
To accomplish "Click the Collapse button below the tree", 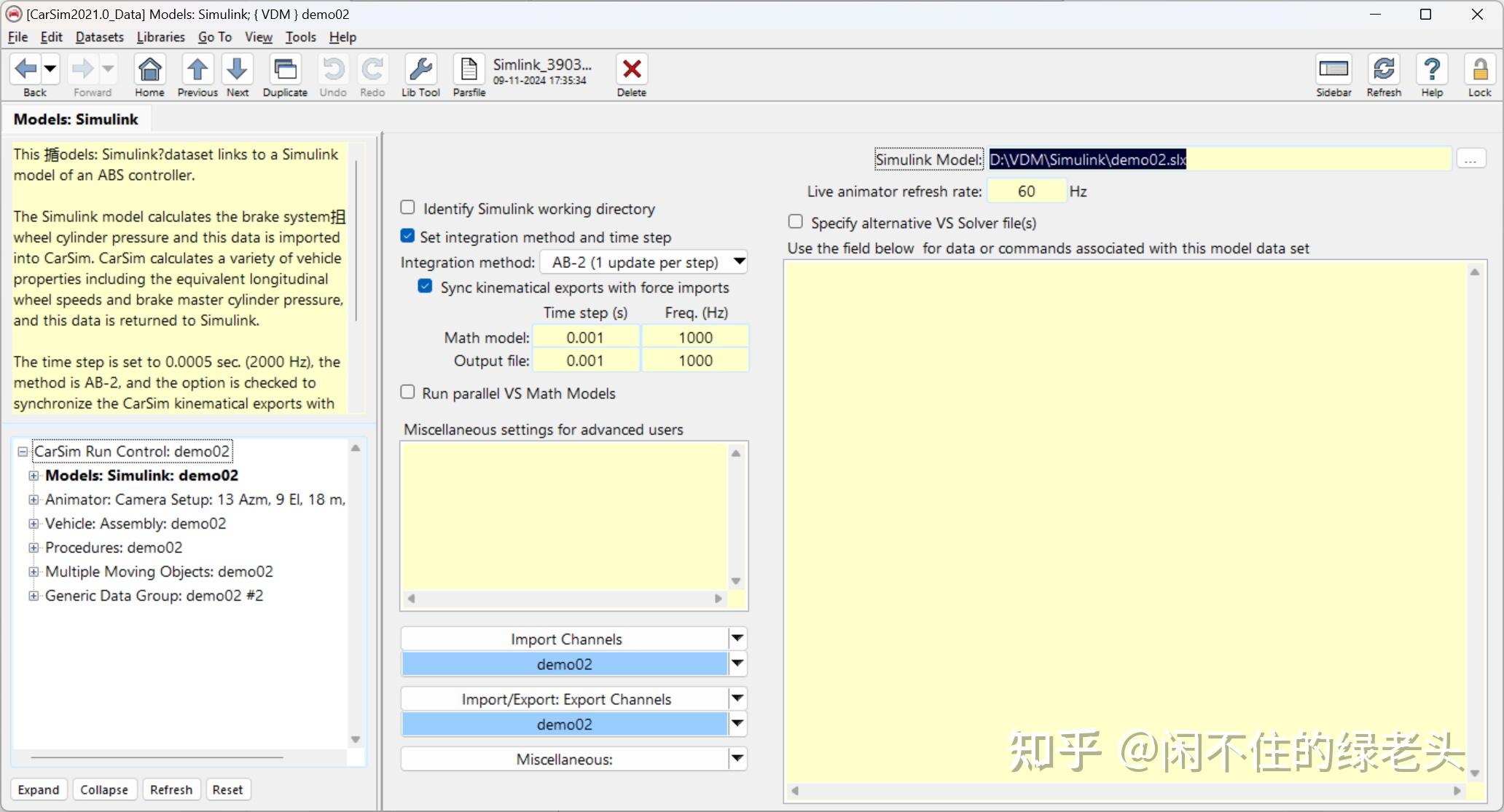I will (103, 789).
